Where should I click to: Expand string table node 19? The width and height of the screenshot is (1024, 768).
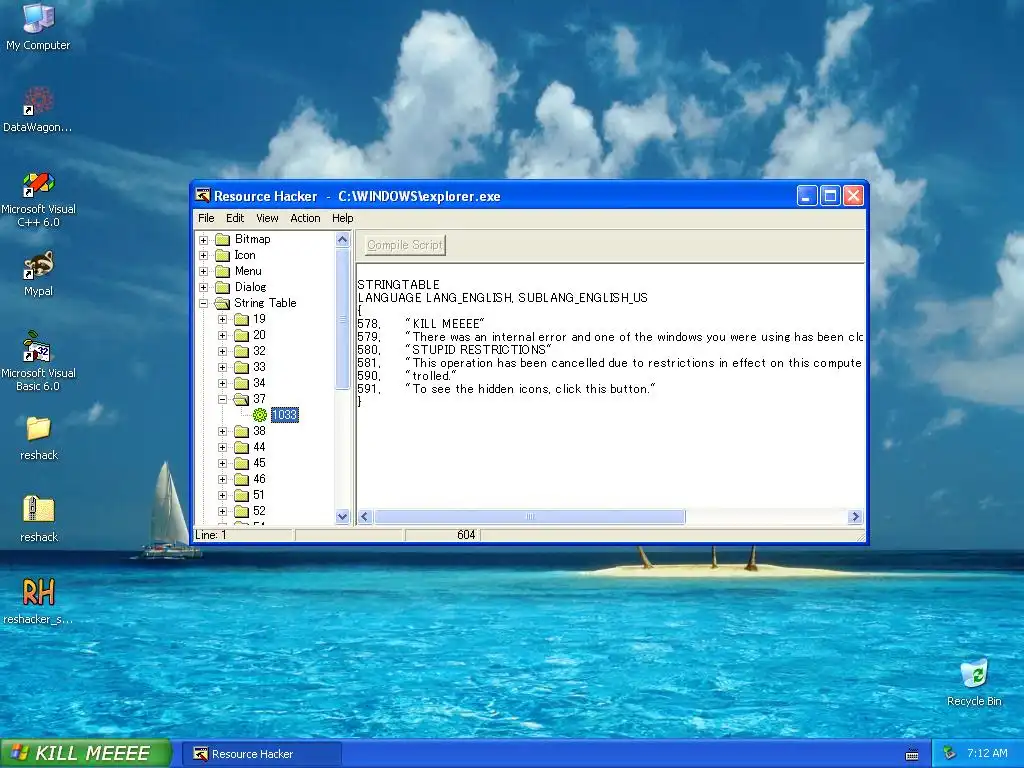click(x=223, y=320)
